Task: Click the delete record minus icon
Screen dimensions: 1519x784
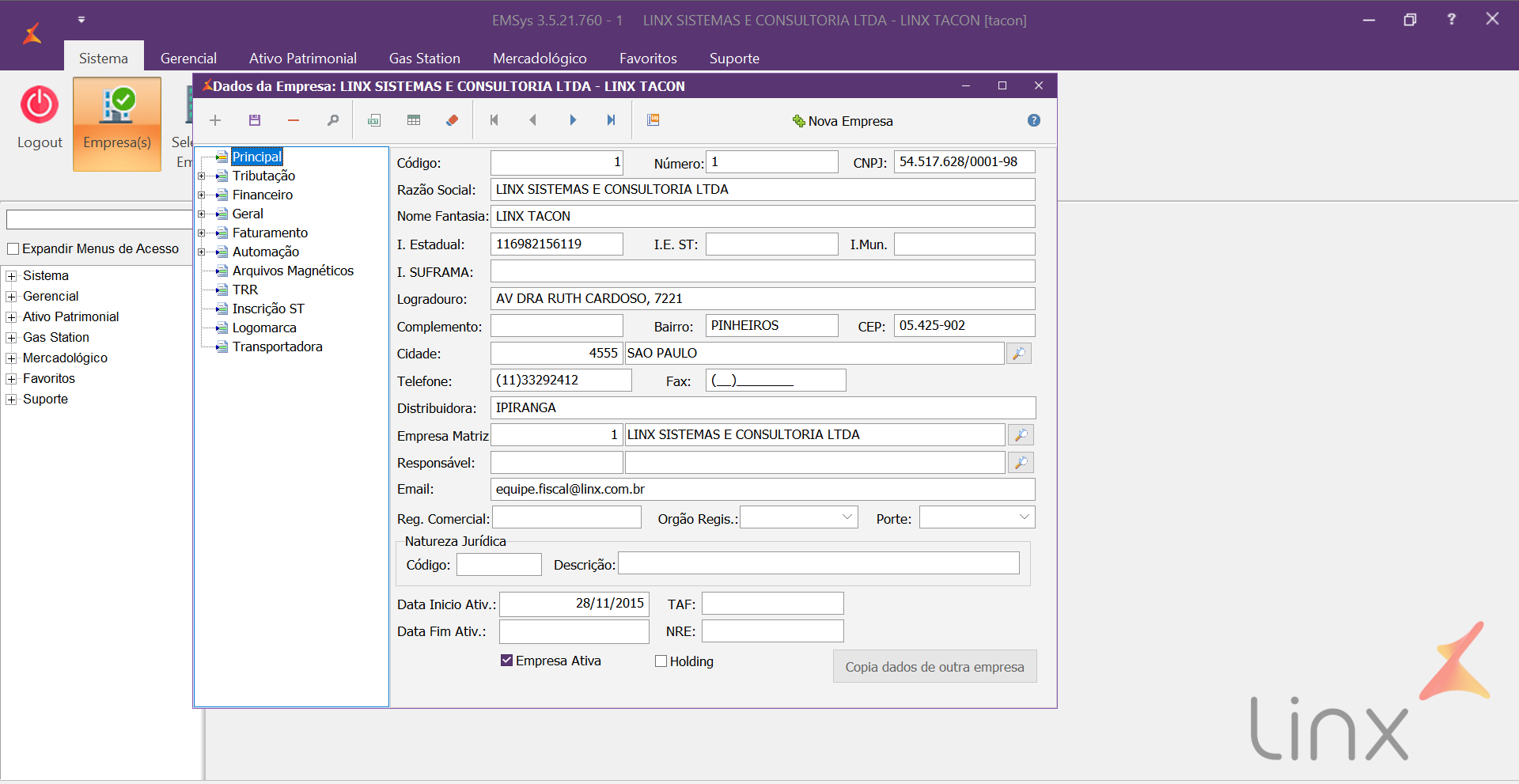Action: coord(294,120)
